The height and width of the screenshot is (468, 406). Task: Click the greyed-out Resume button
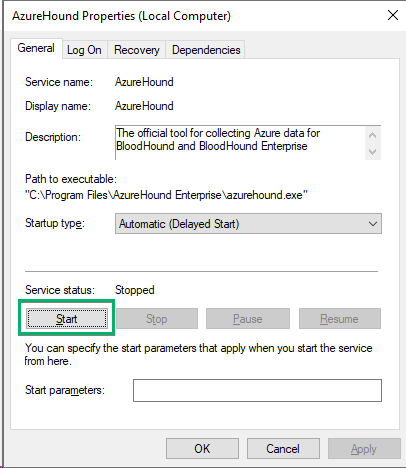(x=340, y=319)
